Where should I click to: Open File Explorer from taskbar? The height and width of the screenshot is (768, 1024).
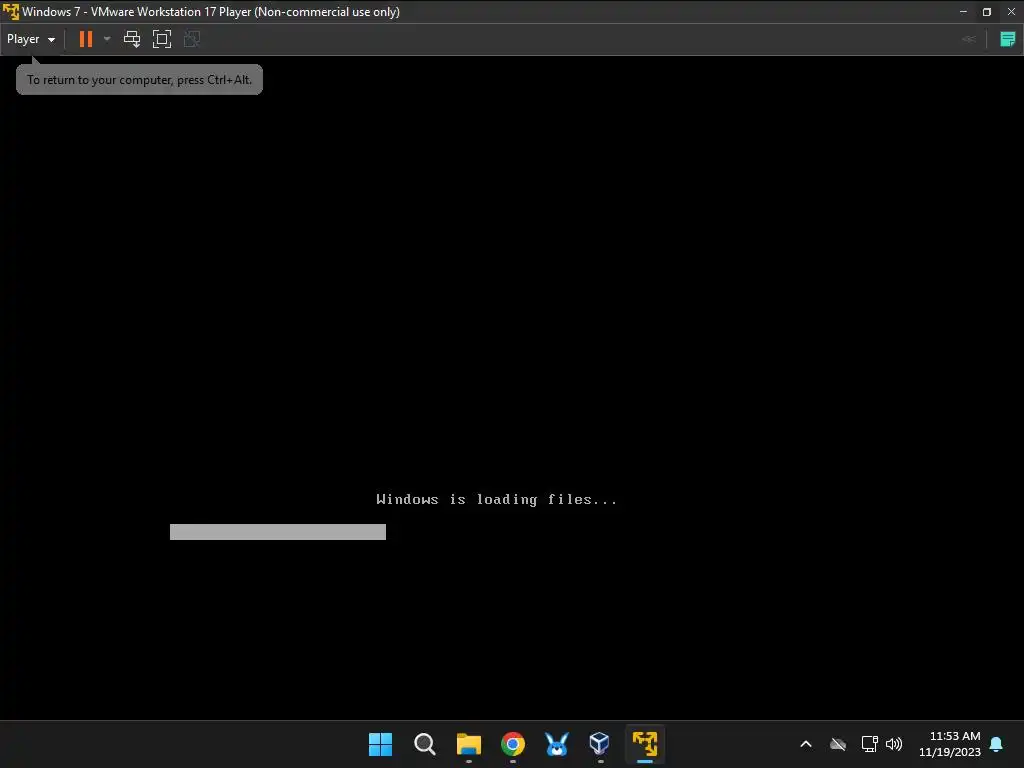[x=468, y=744]
